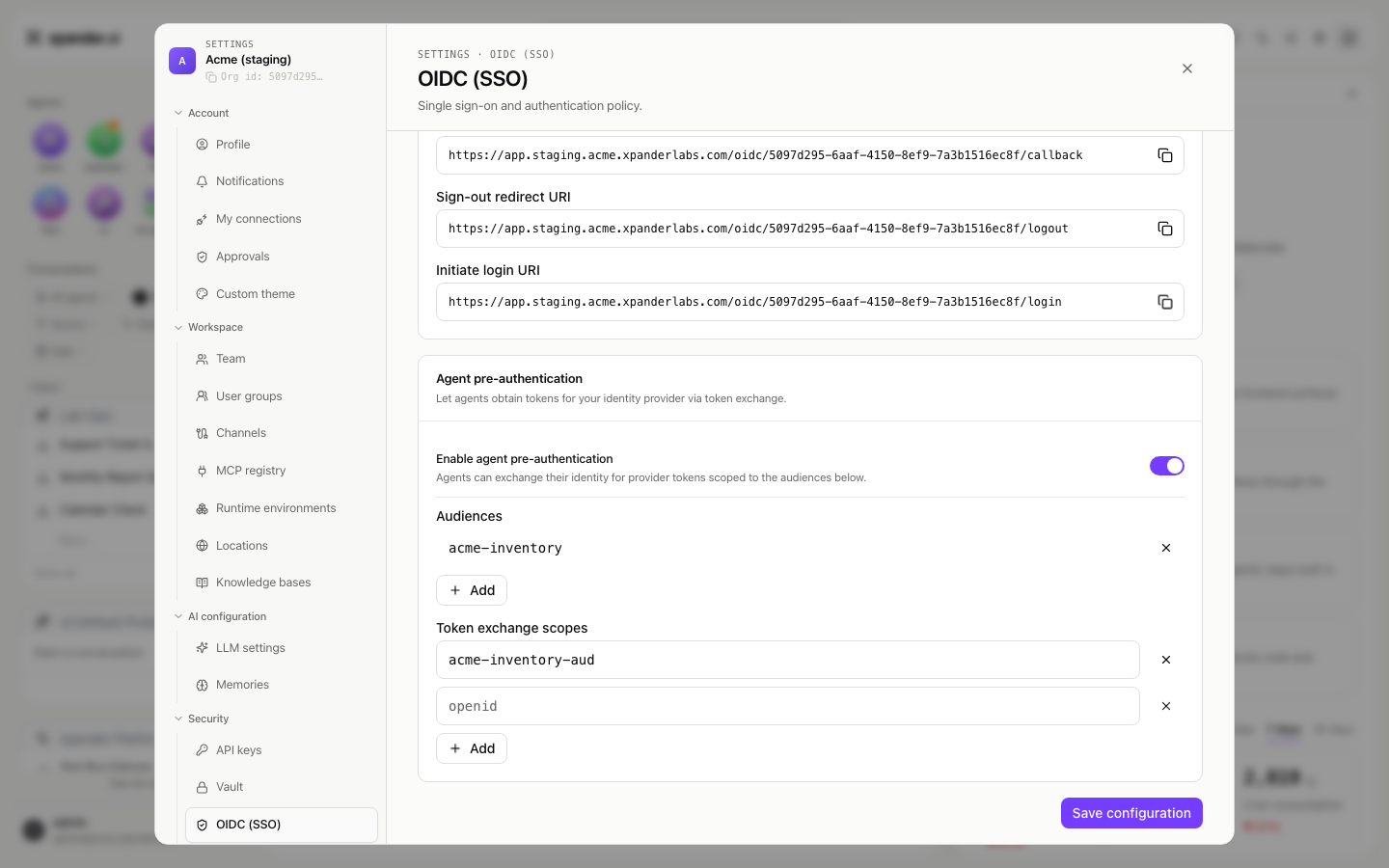Click the API keys key icon
Screen dimensions: 1389x868
202,750
